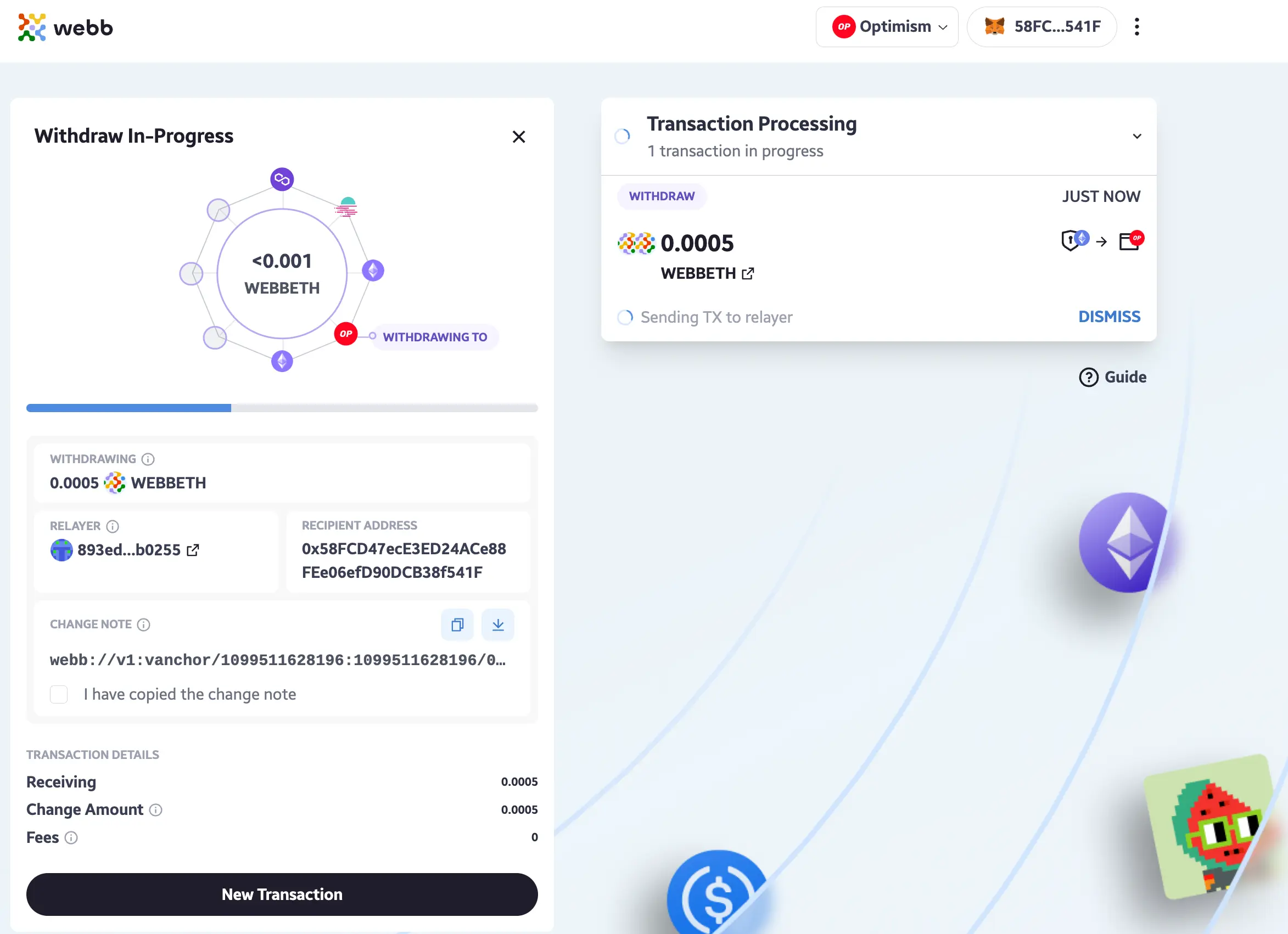Click the DISMISS button for current transaction
Viewport: 1288px width, 934px height.
coord(1109,316)
